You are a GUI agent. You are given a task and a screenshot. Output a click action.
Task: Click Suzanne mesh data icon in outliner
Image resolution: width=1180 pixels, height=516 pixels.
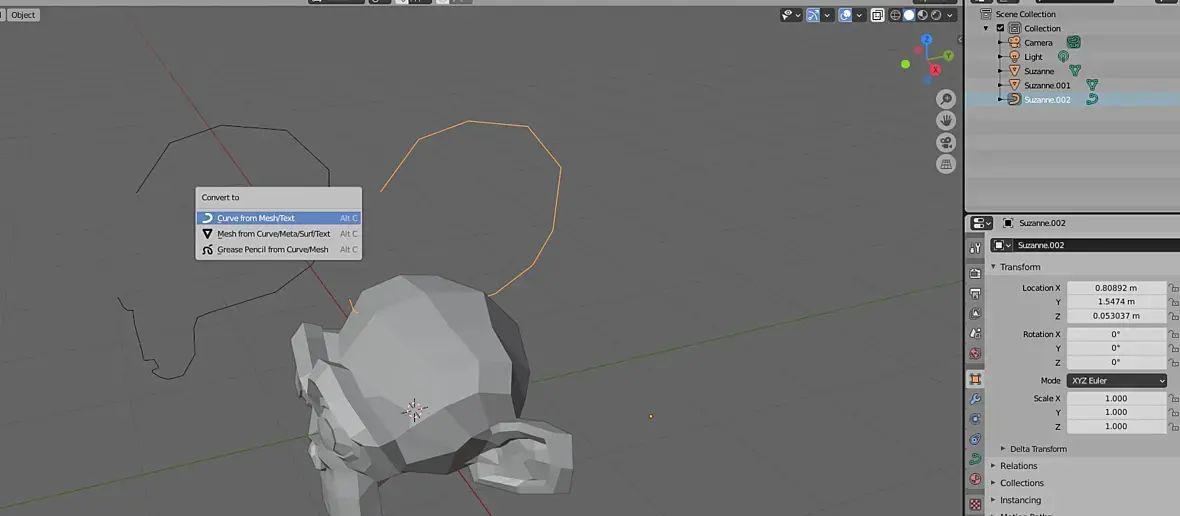tap(1076, 71)
